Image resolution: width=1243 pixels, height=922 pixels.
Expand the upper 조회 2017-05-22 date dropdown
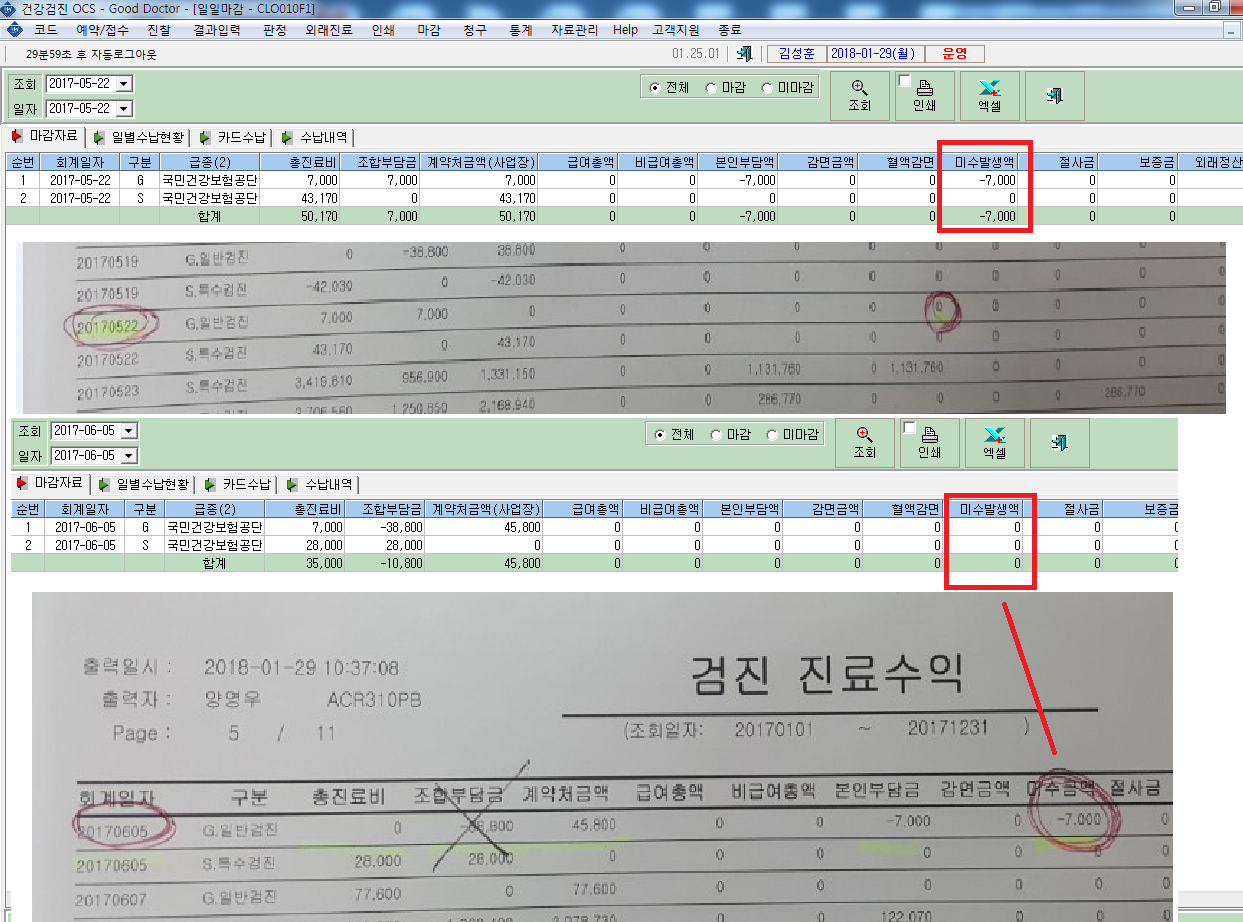pos(125,84)
